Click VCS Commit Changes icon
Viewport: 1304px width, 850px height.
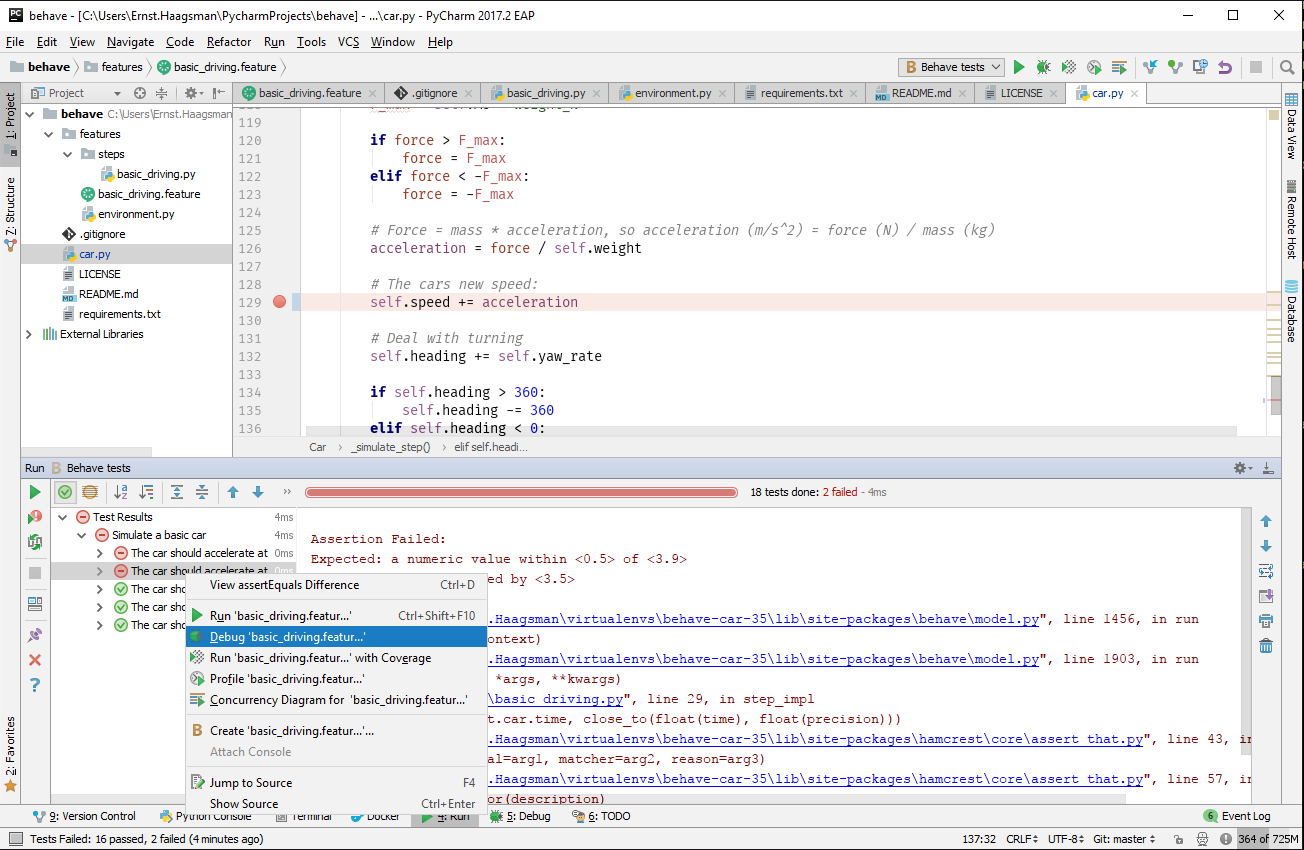point(1175,67)
